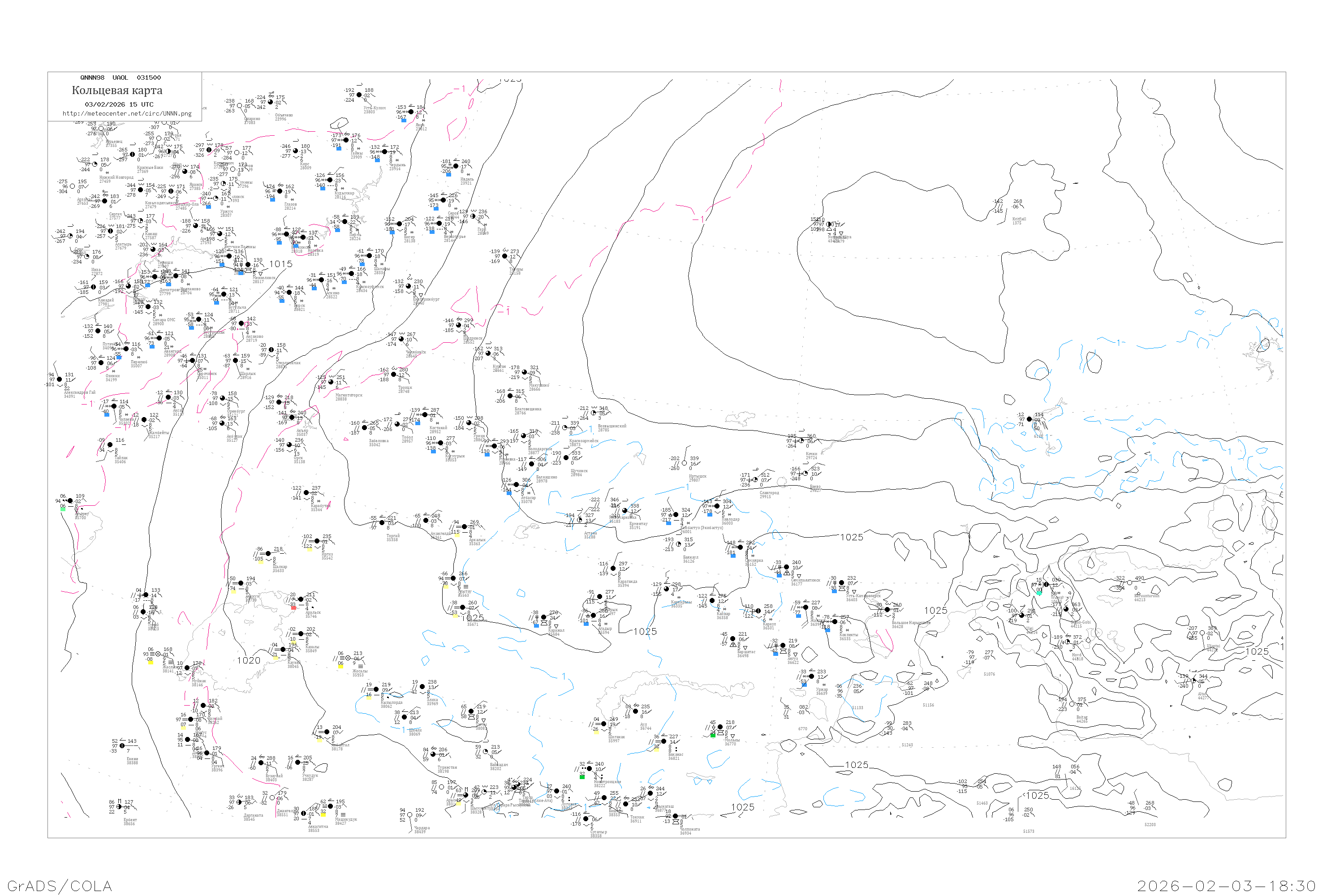This screenshot has width=1344, height=896.
Task: Click the Семипалатинск station circle symbol
Action: [x=787, y=568]
